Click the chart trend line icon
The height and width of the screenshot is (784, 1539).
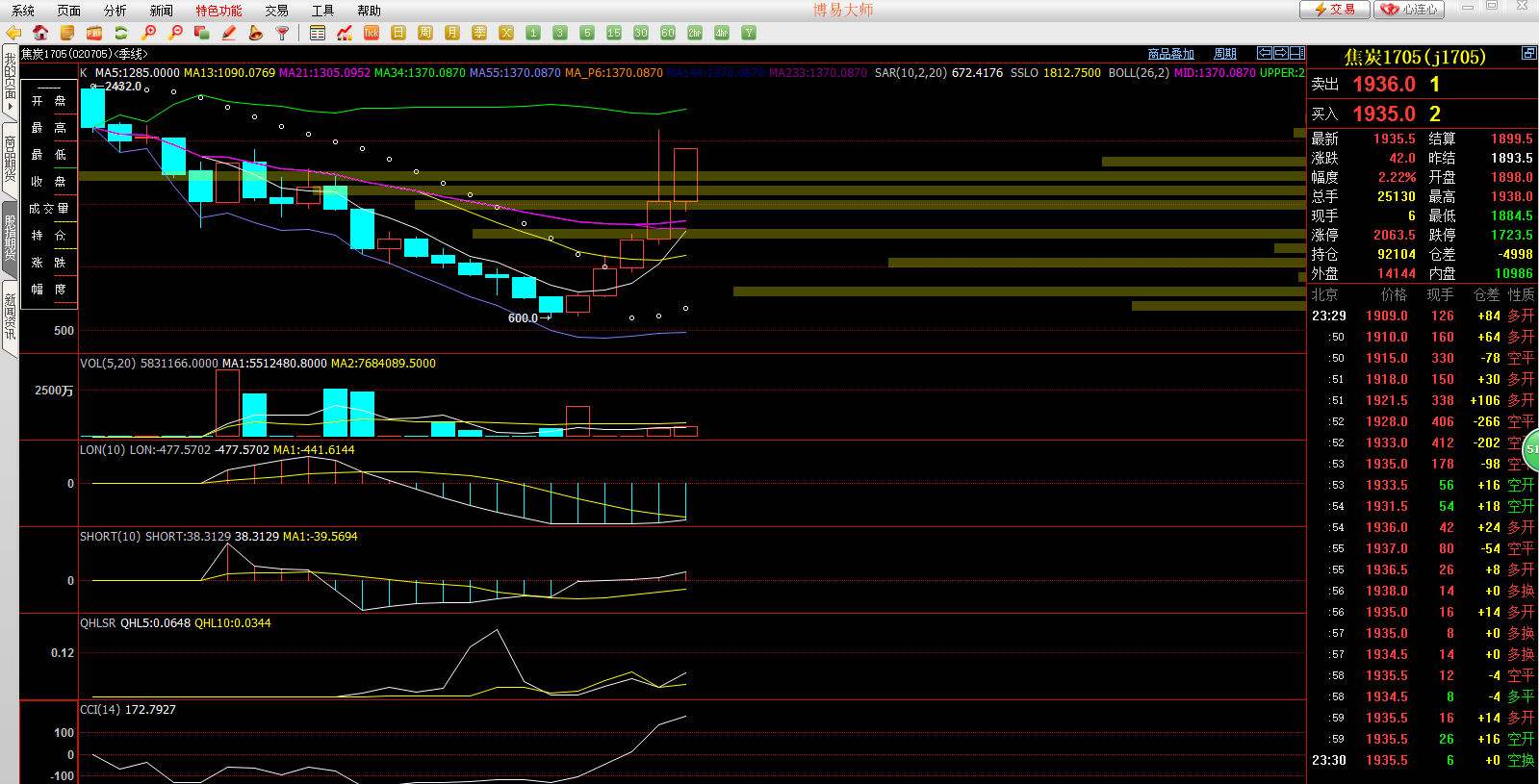point(345,33)
